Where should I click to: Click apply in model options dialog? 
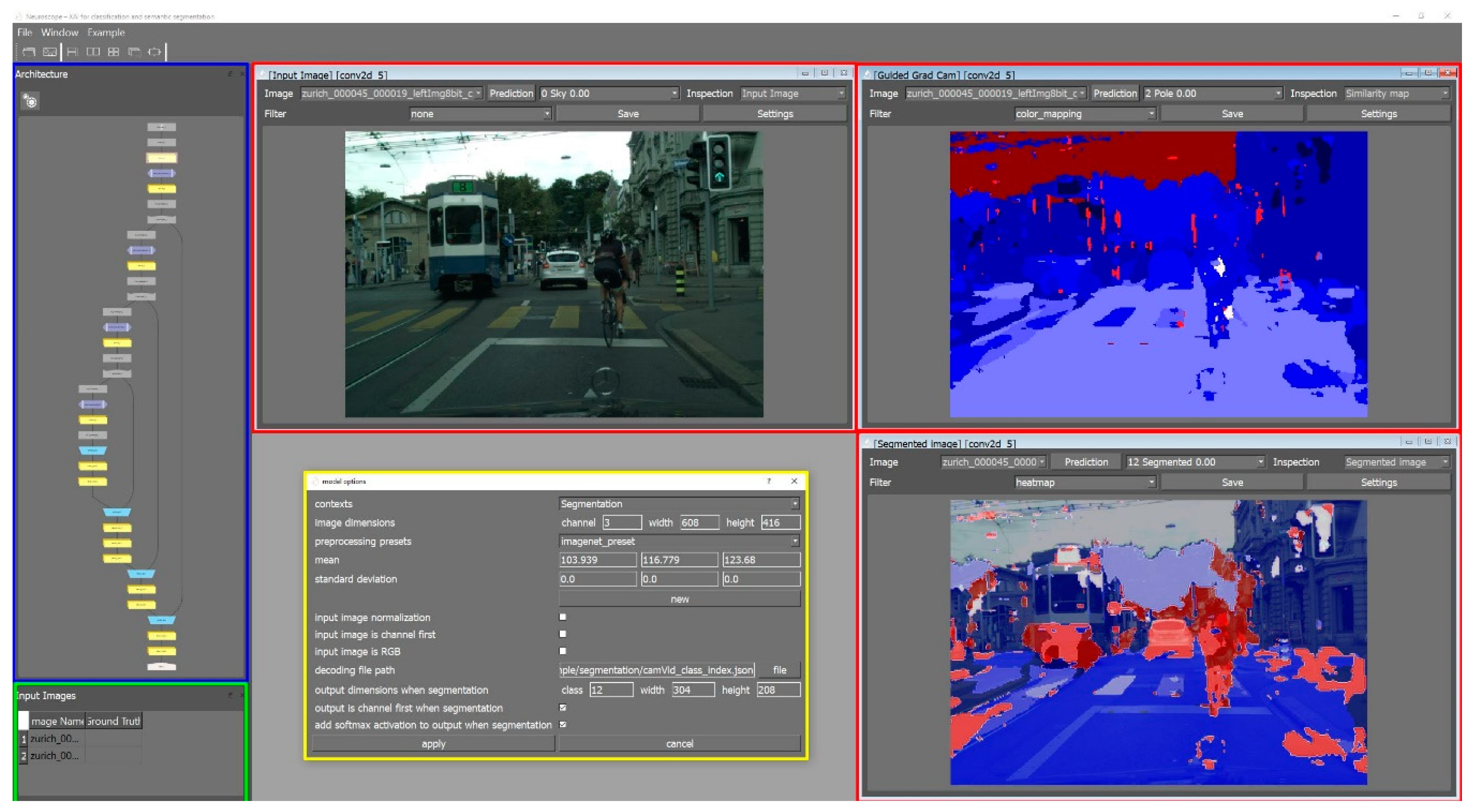tap(433, 743)
